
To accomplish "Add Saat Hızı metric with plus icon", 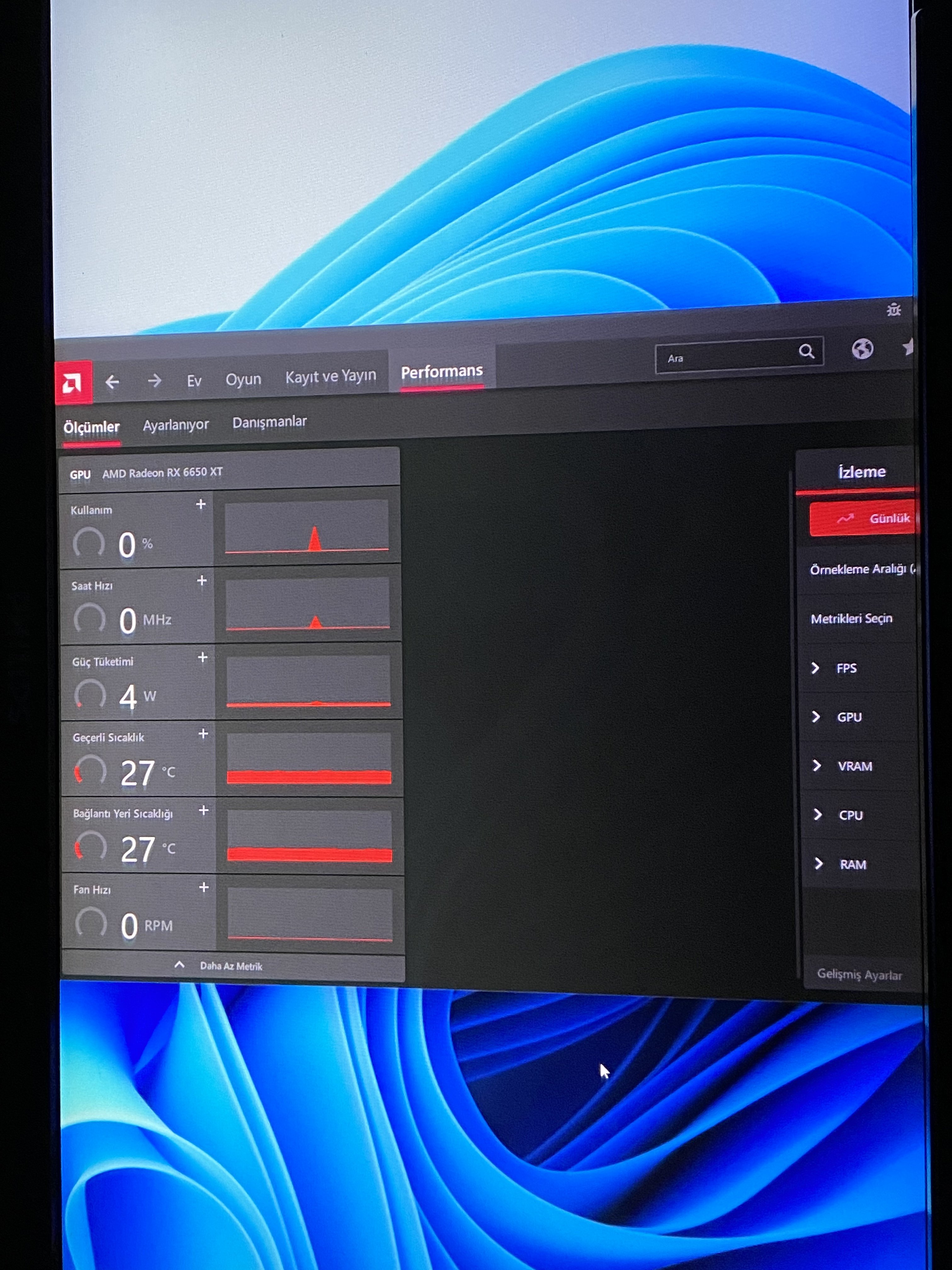I will (201, 581).
